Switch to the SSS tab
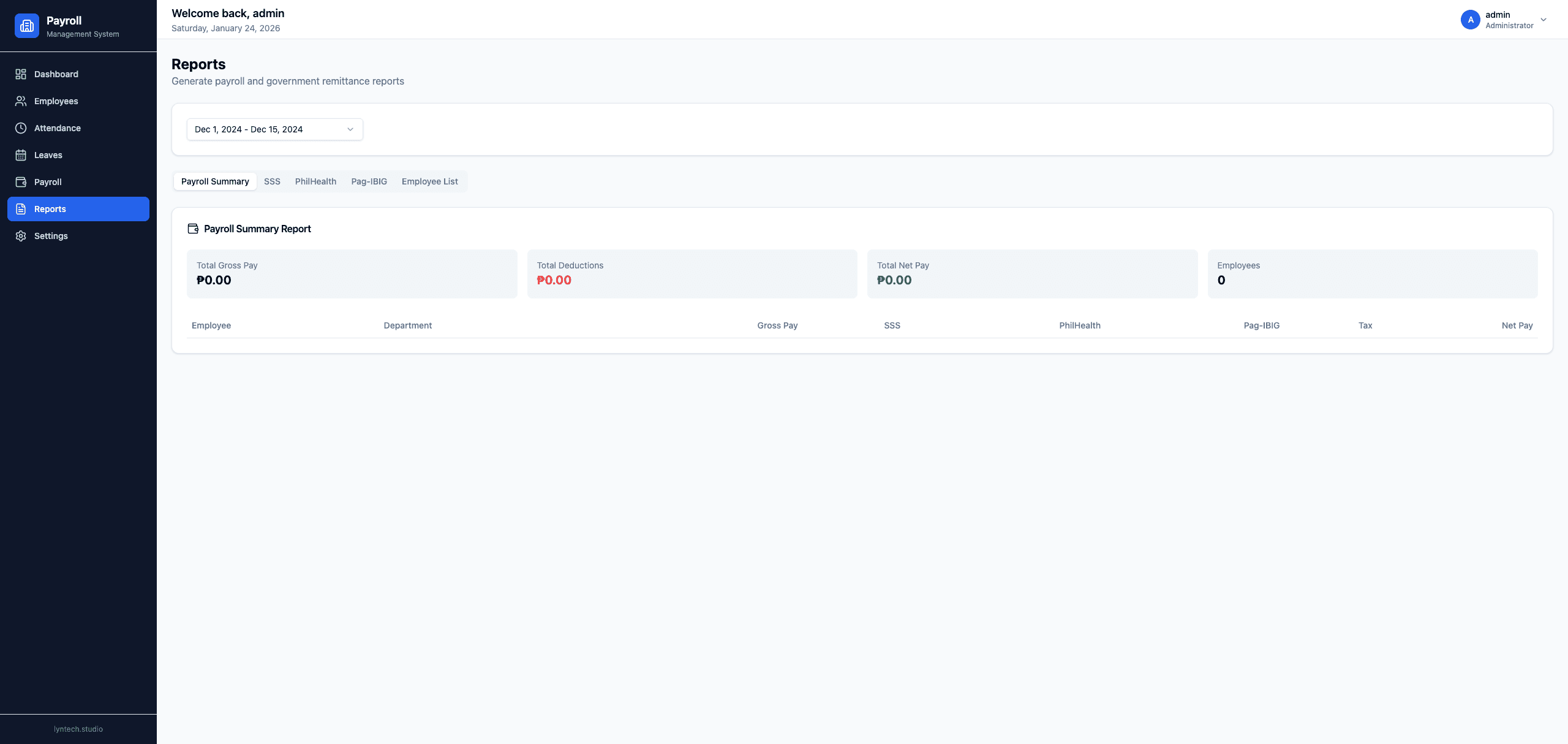This screenshot has height=744, width=1568. pyautogui.click(x=272, y=181)
